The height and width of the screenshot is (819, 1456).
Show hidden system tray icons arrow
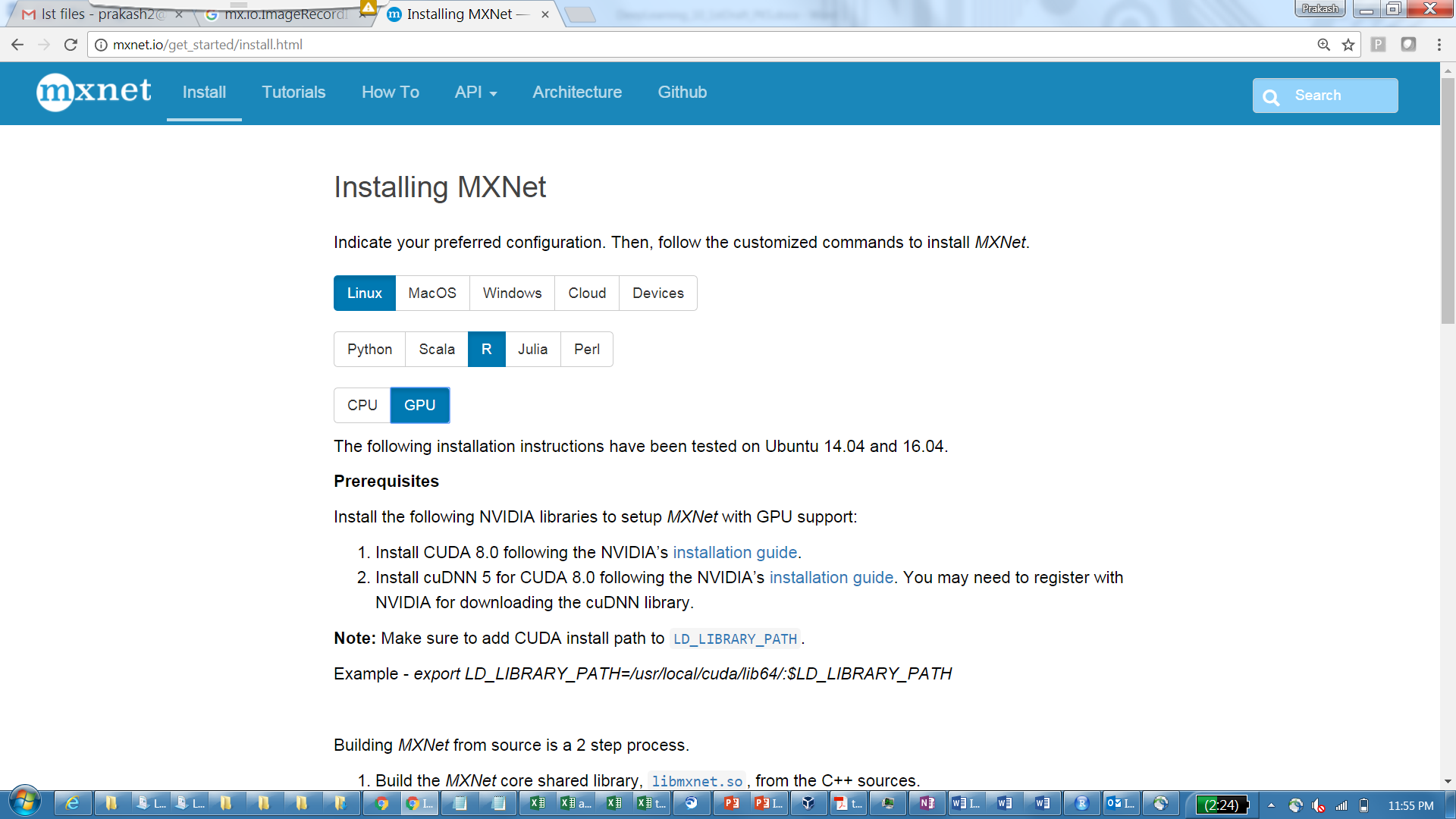pos(1271,805)
